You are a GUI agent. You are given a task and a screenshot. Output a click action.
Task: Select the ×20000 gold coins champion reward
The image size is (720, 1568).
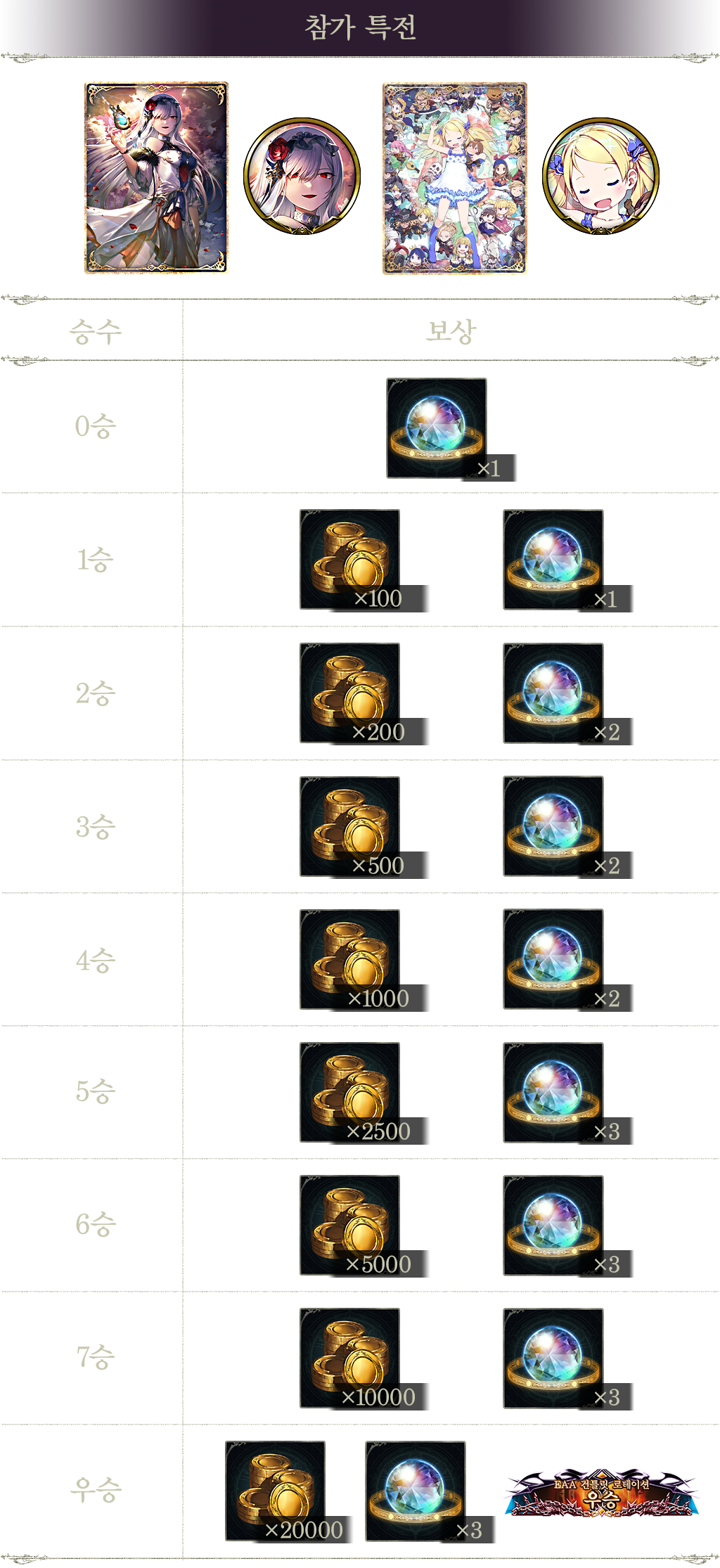click(x=288, y=1492)
